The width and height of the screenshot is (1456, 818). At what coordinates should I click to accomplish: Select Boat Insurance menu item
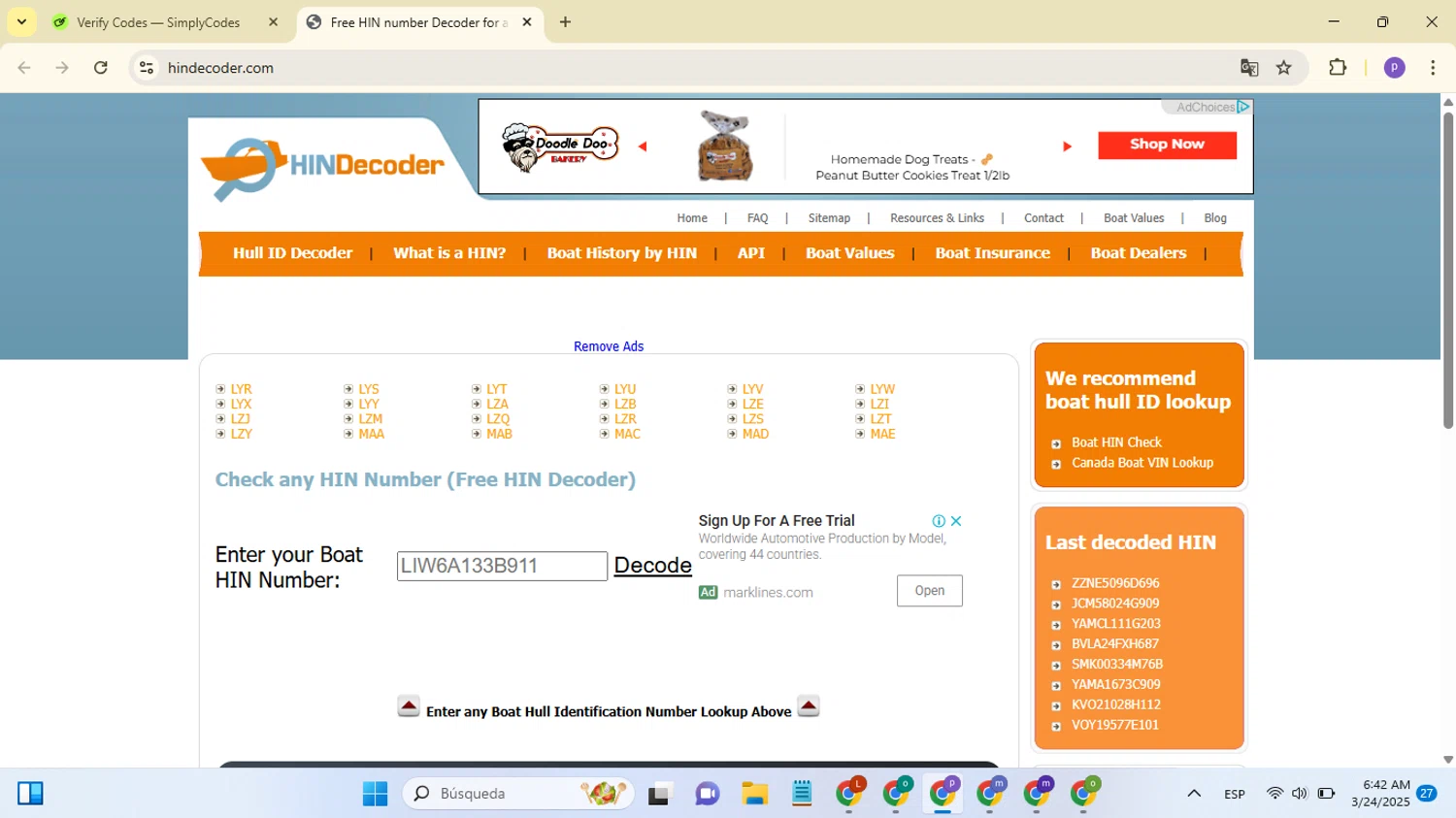click(x=992, y=253)
